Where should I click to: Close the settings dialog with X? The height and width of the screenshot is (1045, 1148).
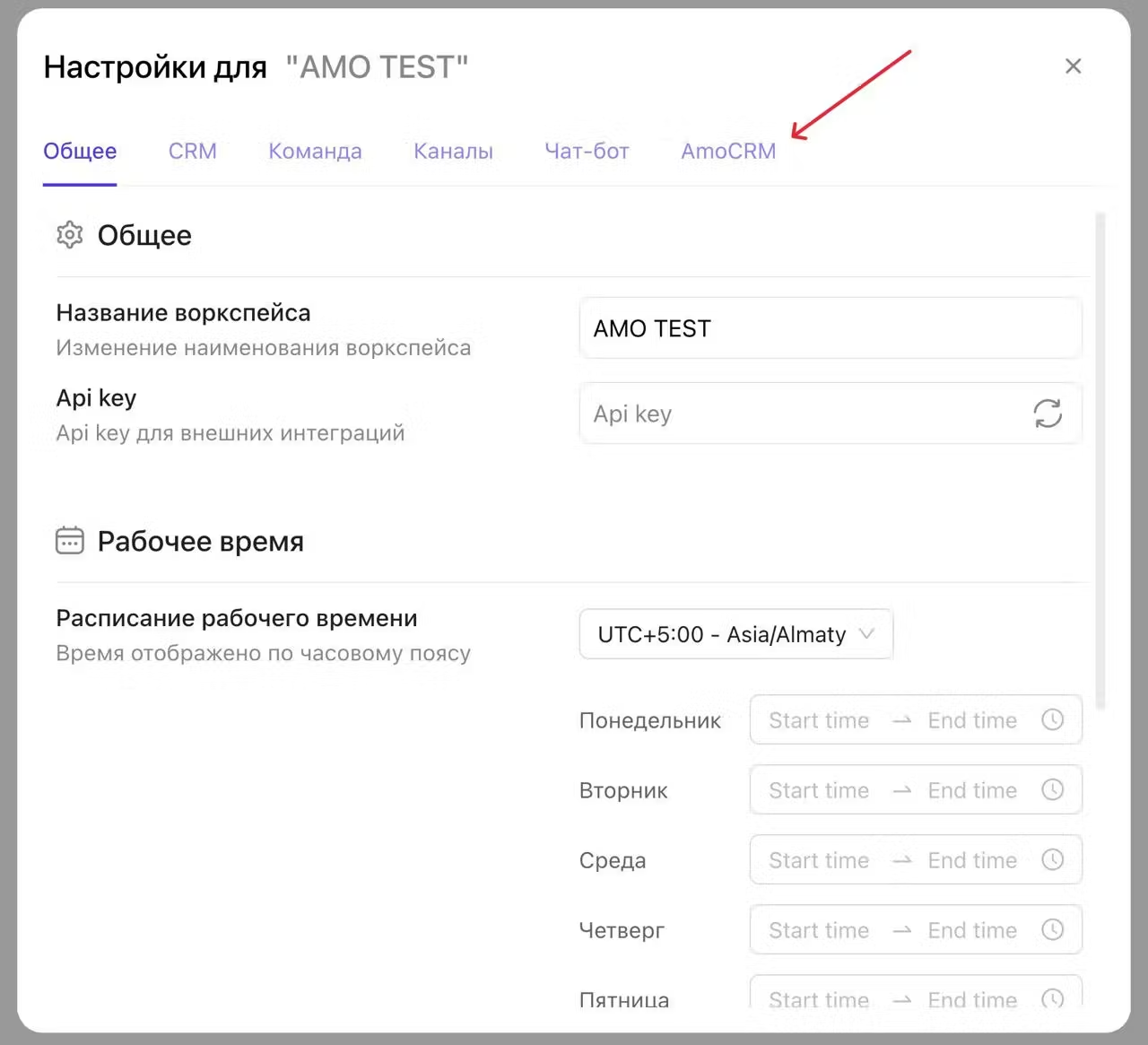(x=1073, y=66)
